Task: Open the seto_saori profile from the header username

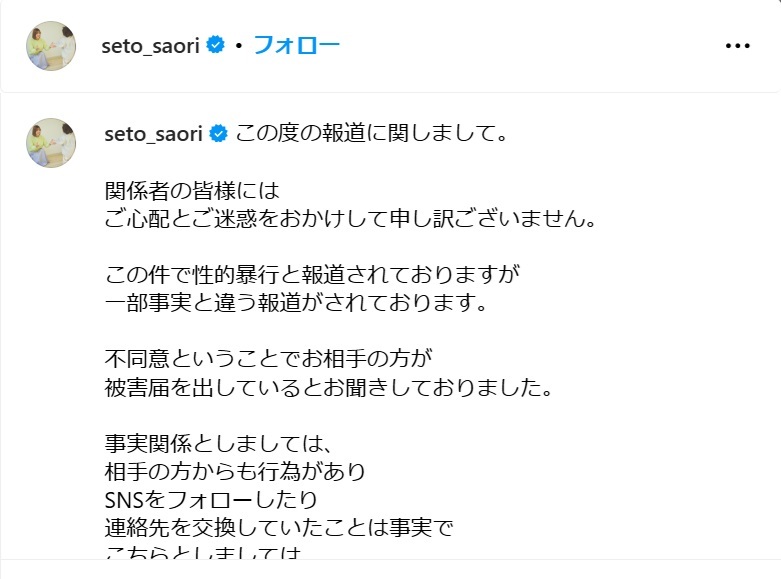Action: [x=150, y=46]
